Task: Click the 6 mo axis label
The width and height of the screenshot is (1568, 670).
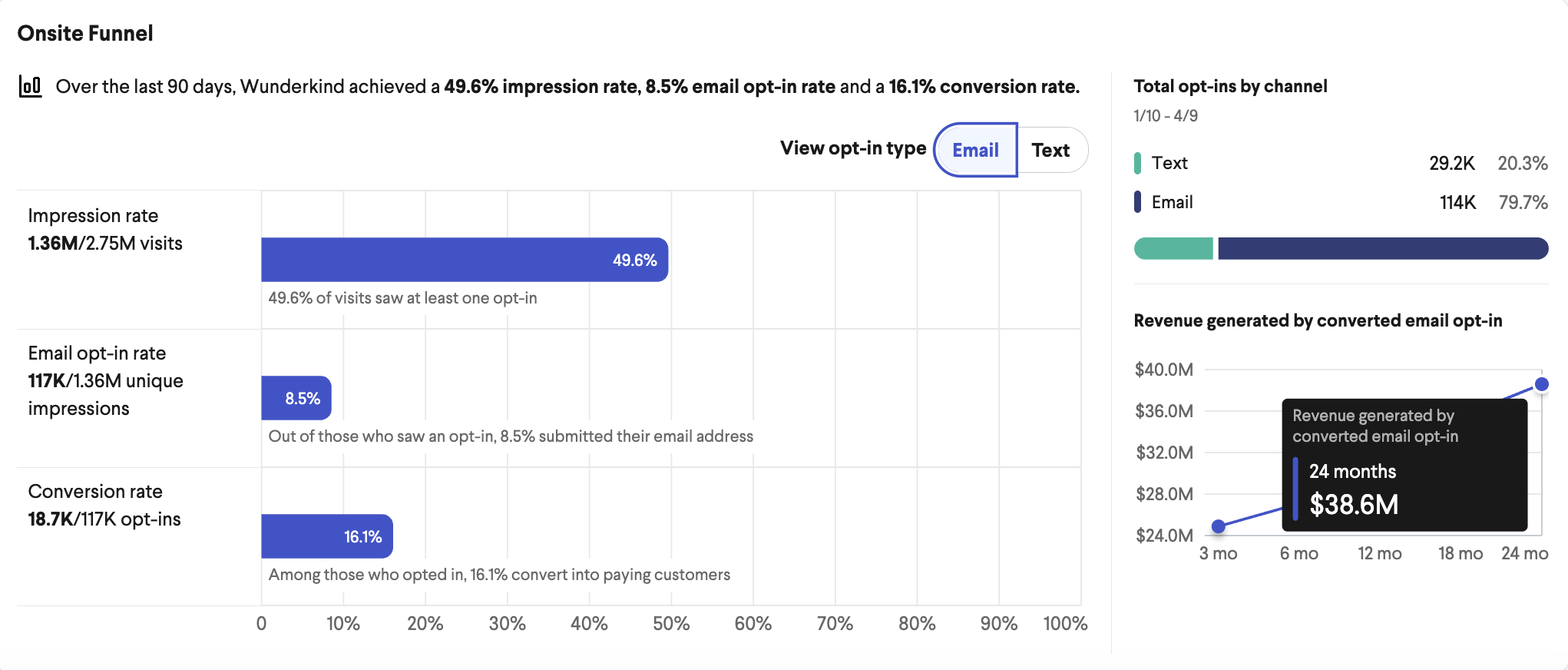Action: [x=1299, y=553]
